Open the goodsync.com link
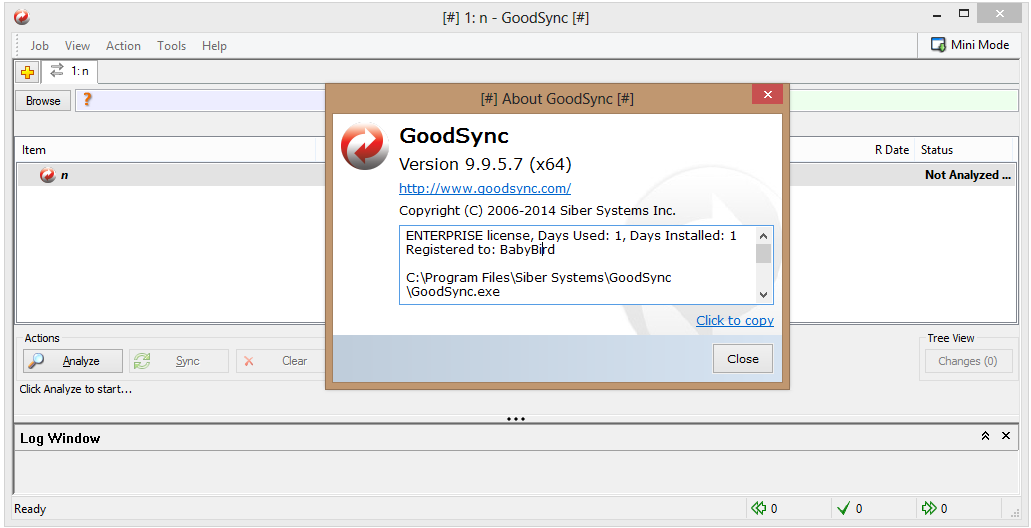This screenshot has width=1031, height=528. (485, 189)
